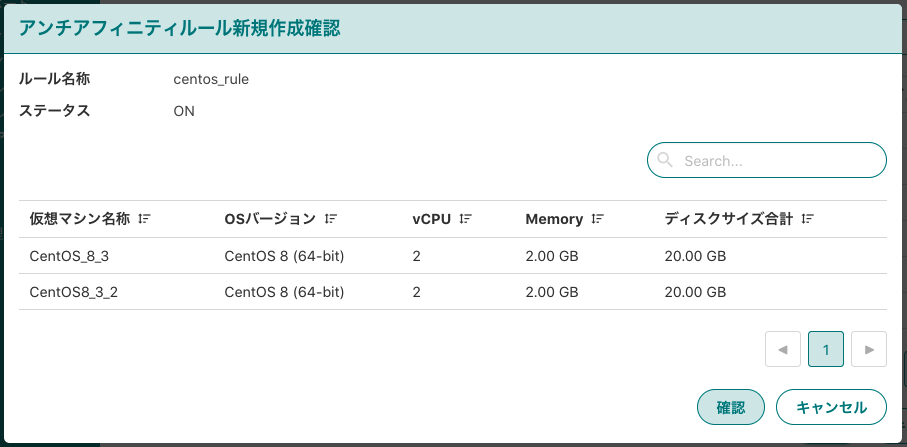Click the 仮想マシン名称 column header

tap(80, 219)
